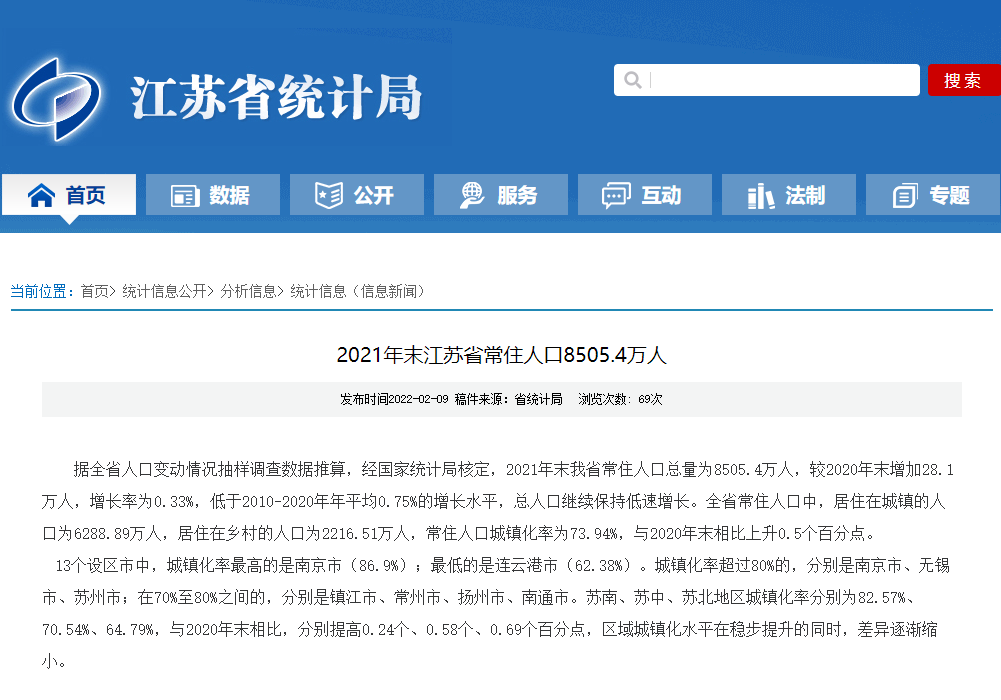Click the speech-bubble icon beside 互动
This screenshot has width=1001, height=700.
[x=613, y=194]
